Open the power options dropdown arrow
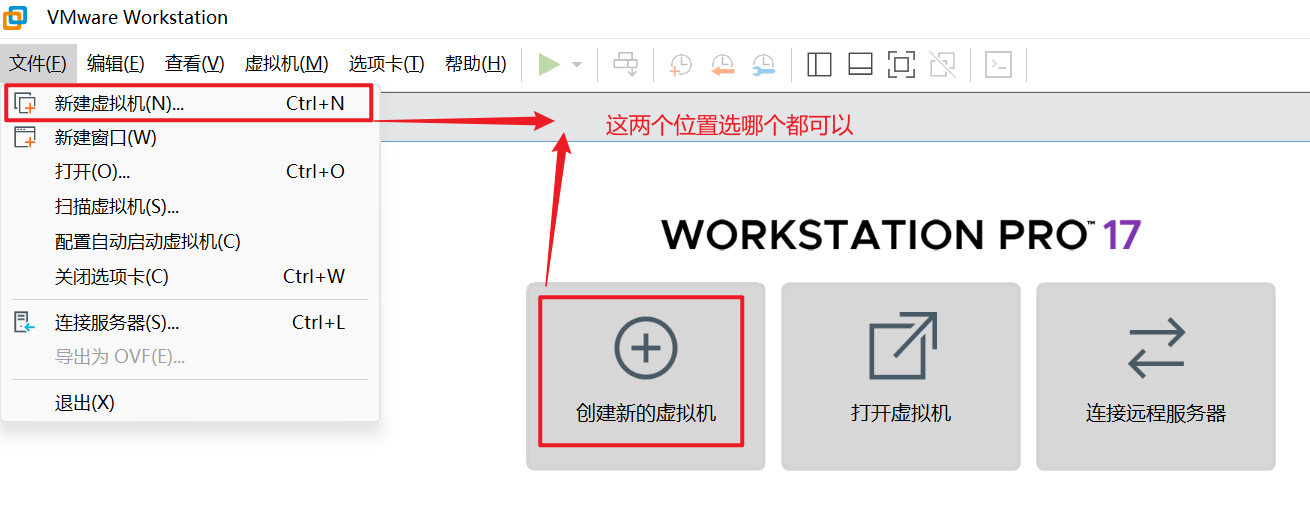Screen dimensions: 1310x516 coord(577,64)
